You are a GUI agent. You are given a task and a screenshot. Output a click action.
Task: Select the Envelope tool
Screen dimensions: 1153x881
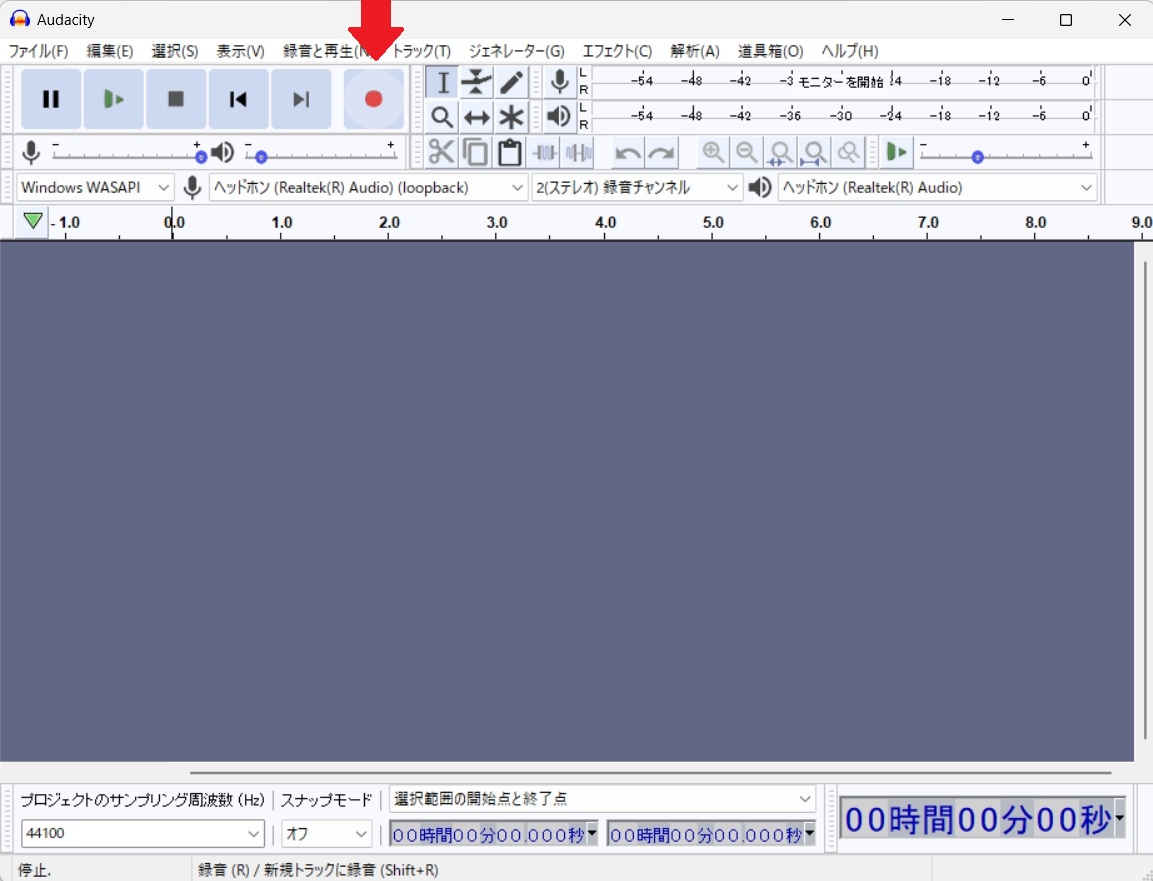[x=476, y=82]
